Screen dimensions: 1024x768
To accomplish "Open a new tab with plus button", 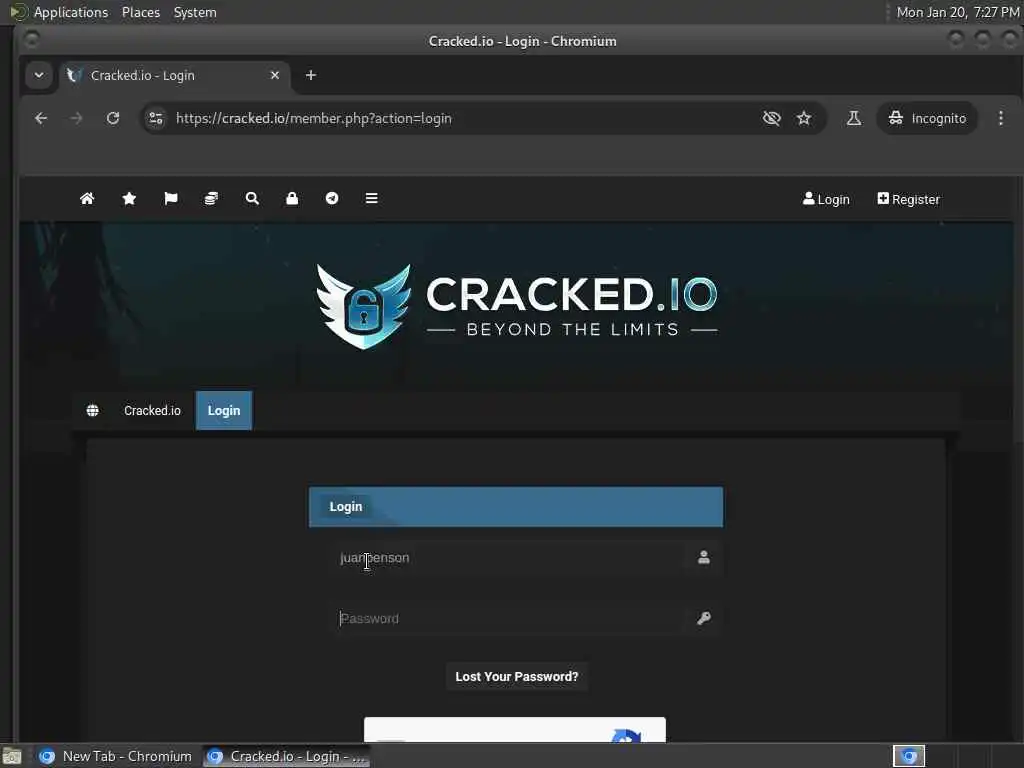I will 311,75.
